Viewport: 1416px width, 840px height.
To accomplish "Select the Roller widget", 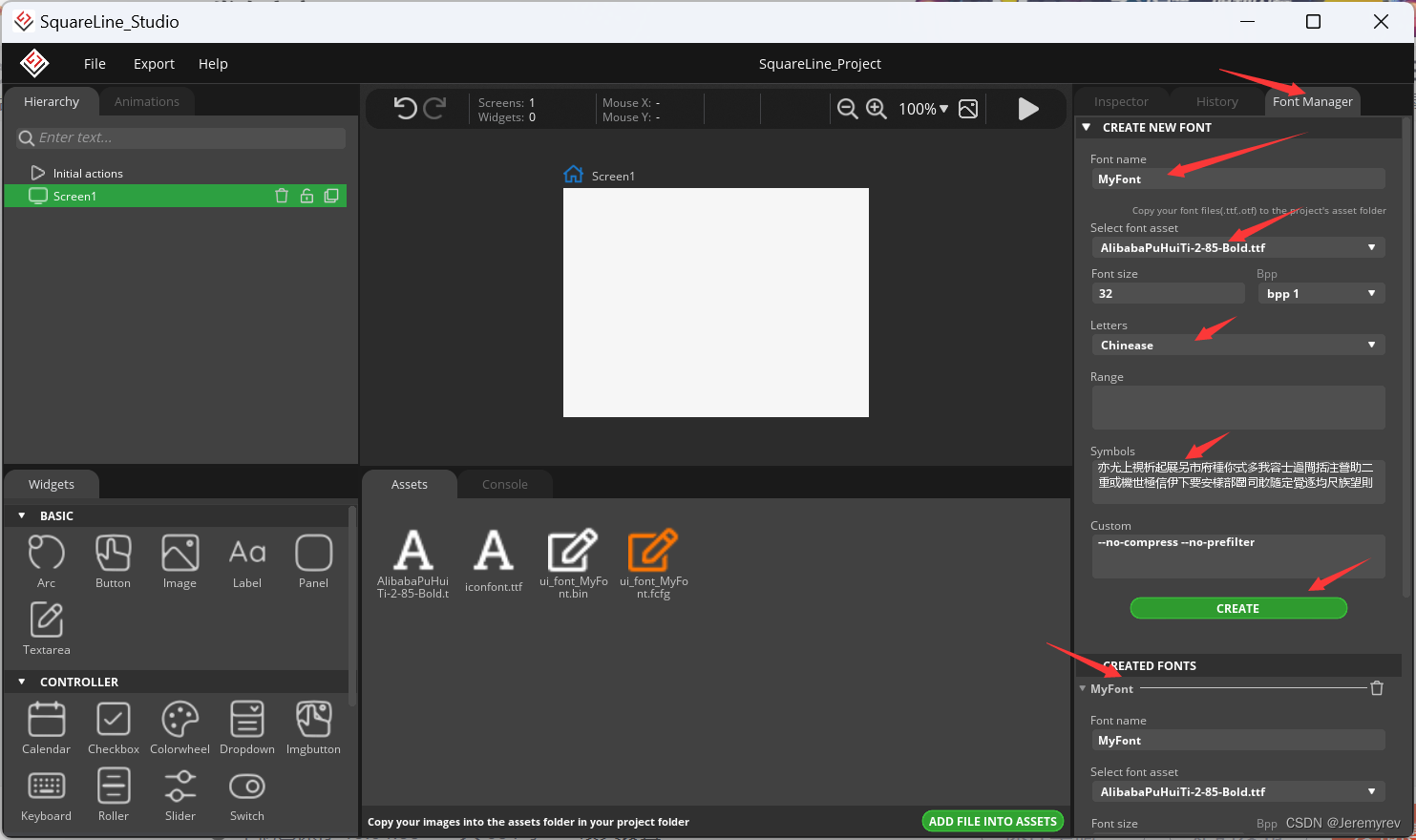I will [x=113, y=794].
